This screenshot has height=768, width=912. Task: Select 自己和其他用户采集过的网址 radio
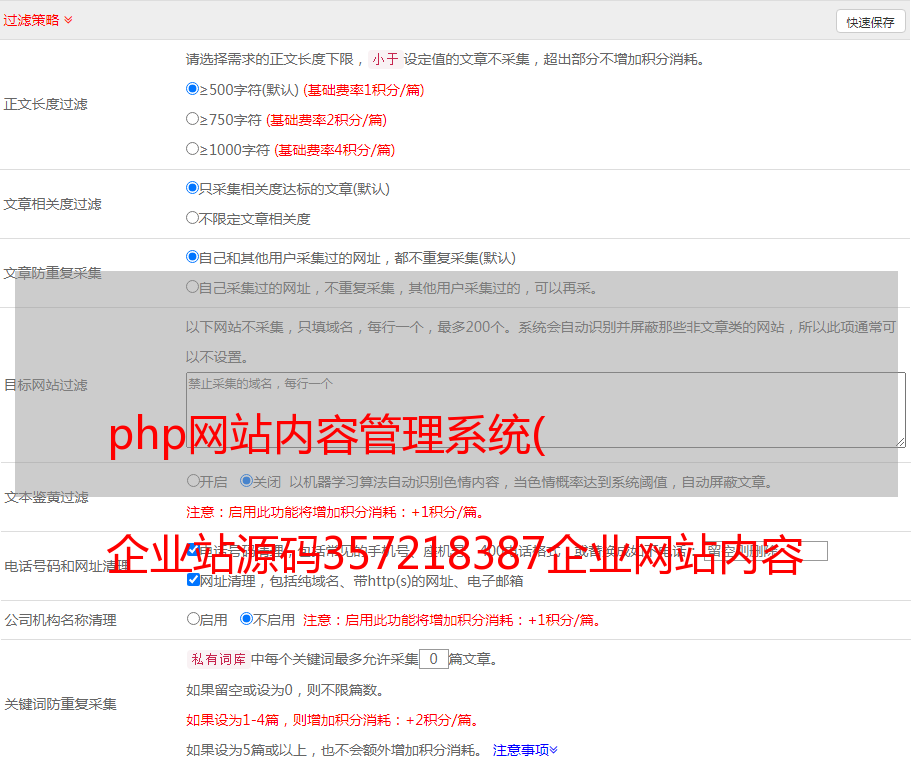pos(193,257)
